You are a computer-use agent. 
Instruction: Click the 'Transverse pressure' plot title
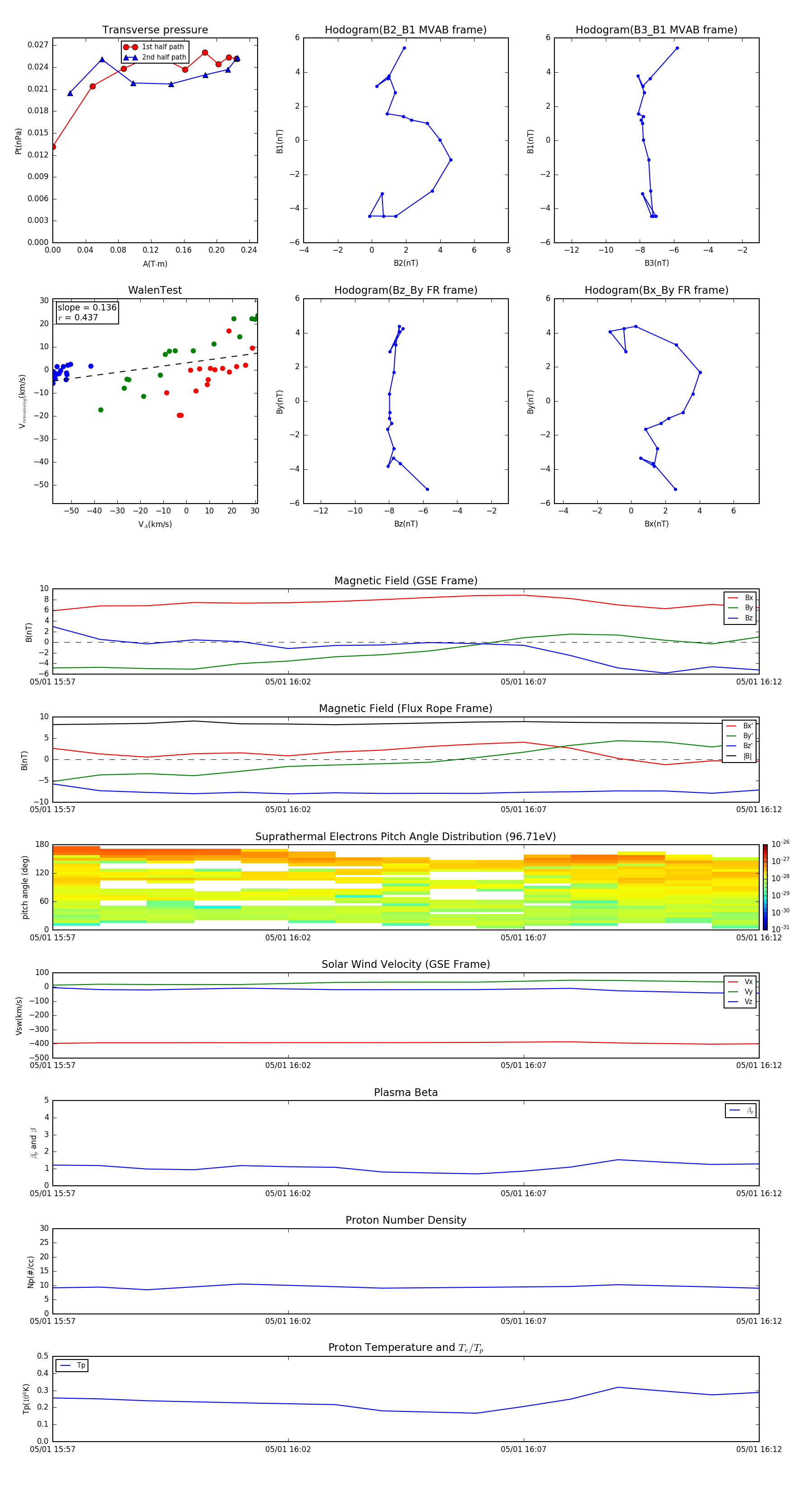[155, 29]
